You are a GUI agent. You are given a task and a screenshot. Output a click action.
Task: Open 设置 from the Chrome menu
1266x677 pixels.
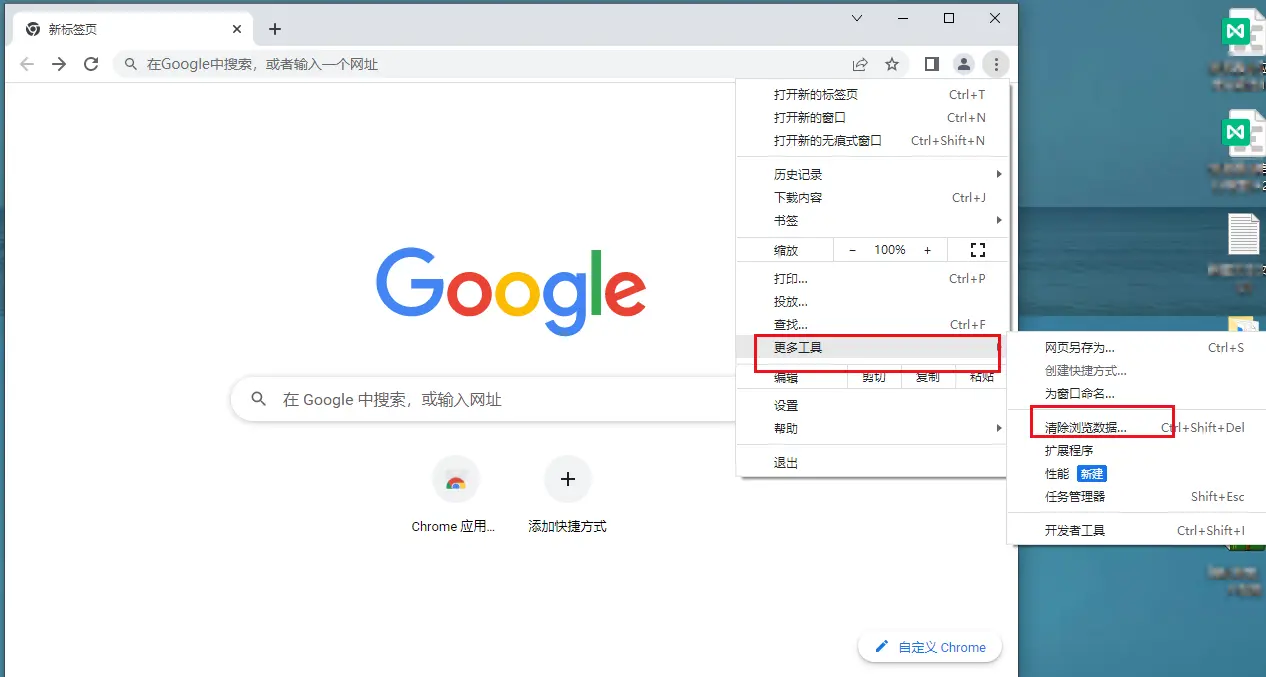[x=870, y=405]
